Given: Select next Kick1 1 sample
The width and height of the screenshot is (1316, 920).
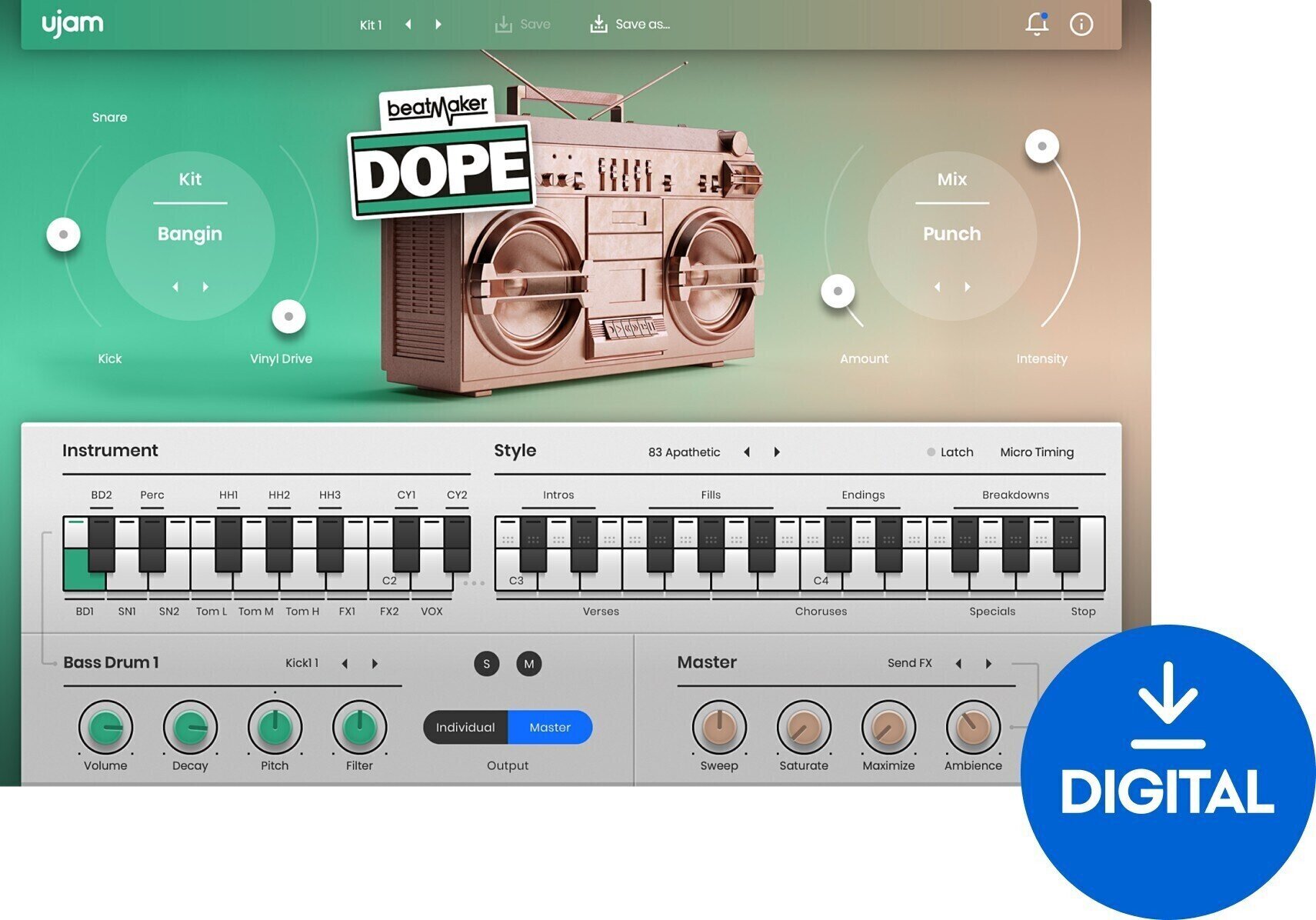Looking at the screenshot, I should [x=375, y=664].
